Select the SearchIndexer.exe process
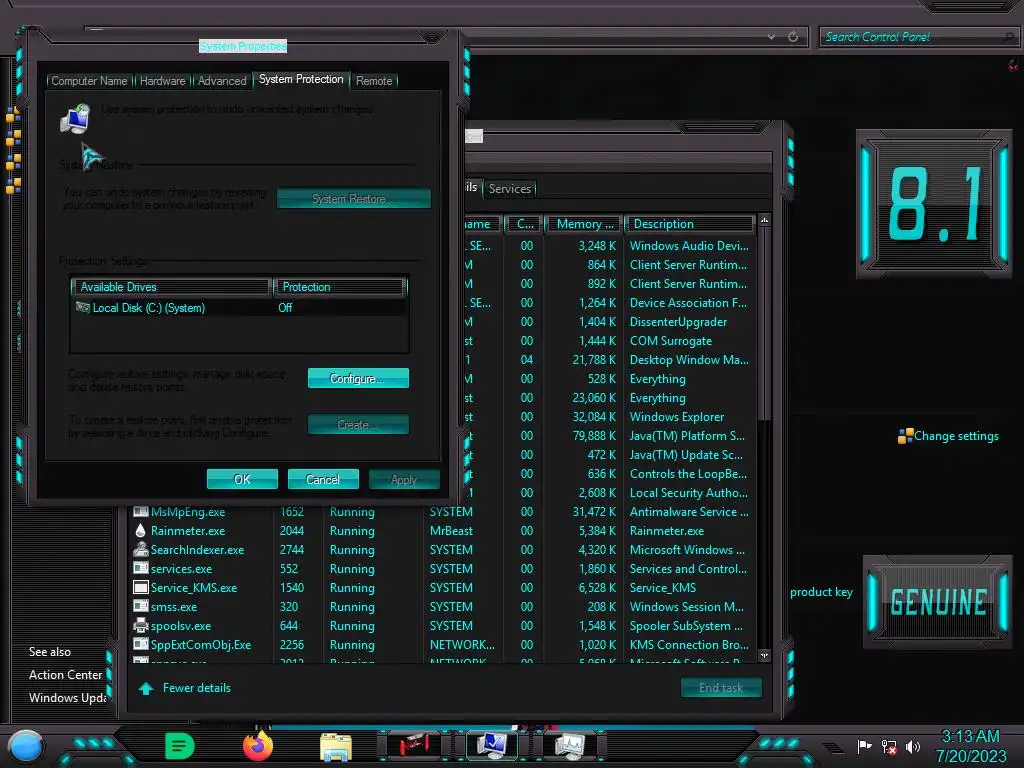The width and height of the screenshot is (1024, 768). pyautogui.click(x=444, y=550)
